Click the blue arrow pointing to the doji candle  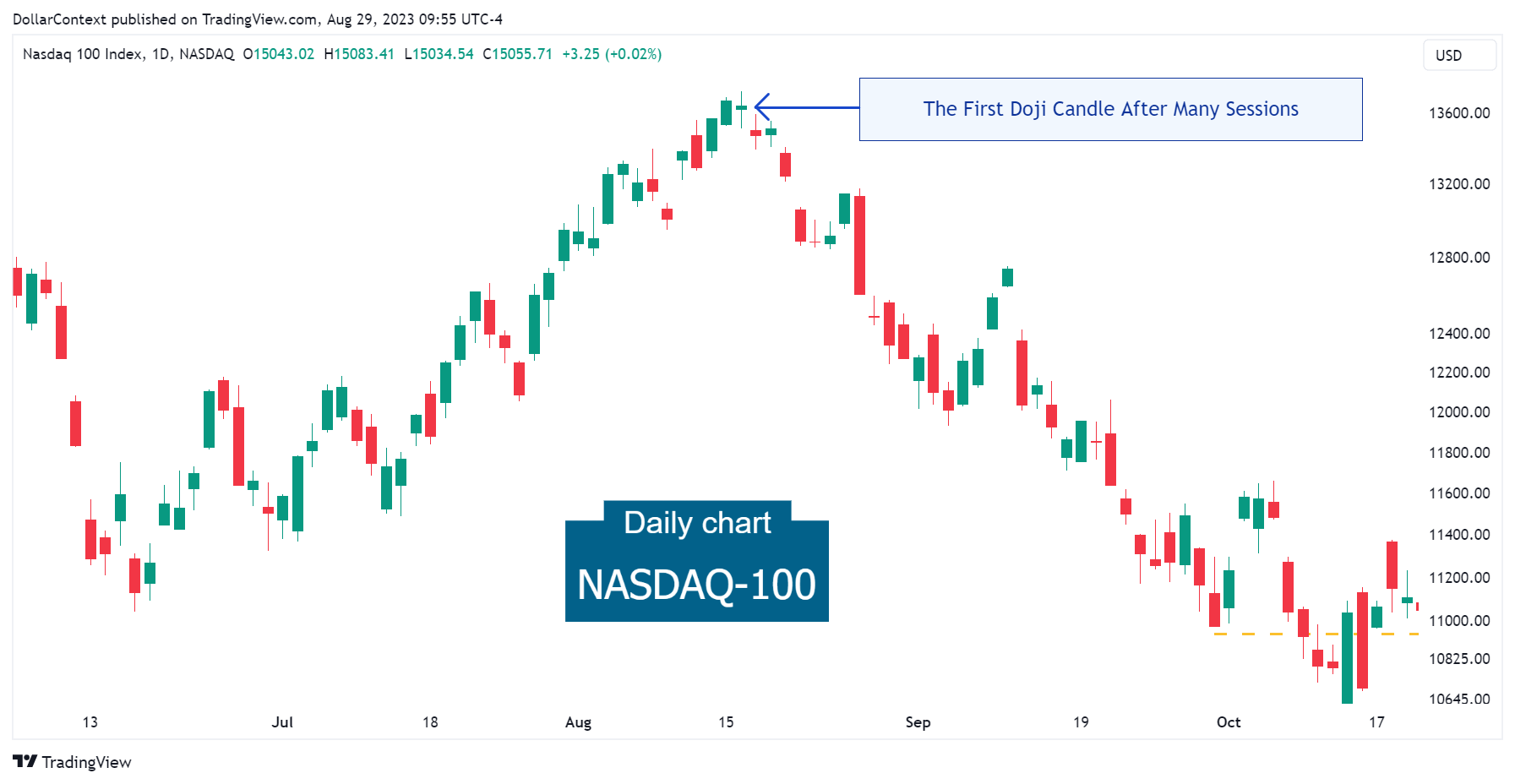click(x=803, y=108)
